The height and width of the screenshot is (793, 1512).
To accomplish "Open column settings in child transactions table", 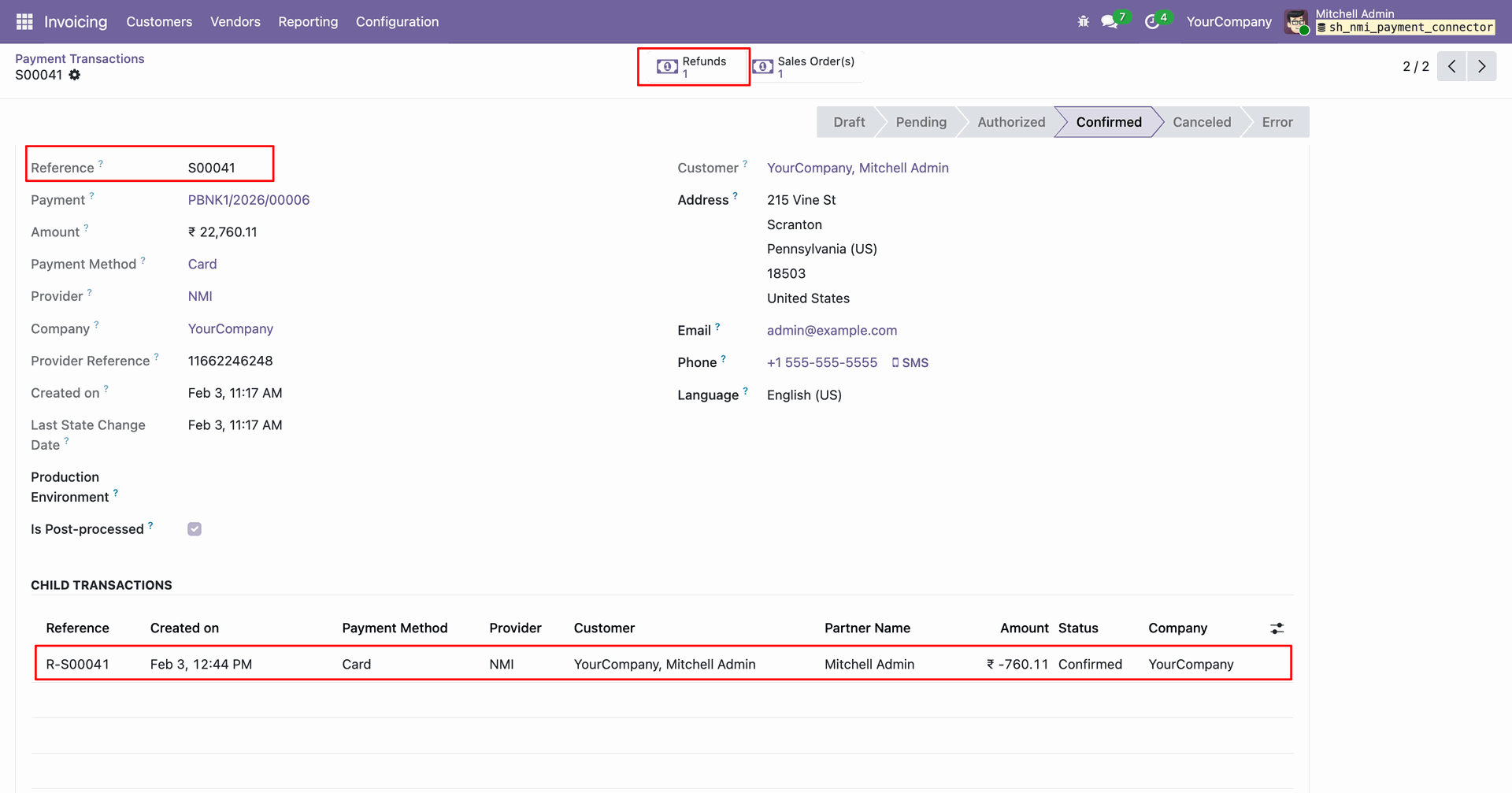I will point(1277,628).
